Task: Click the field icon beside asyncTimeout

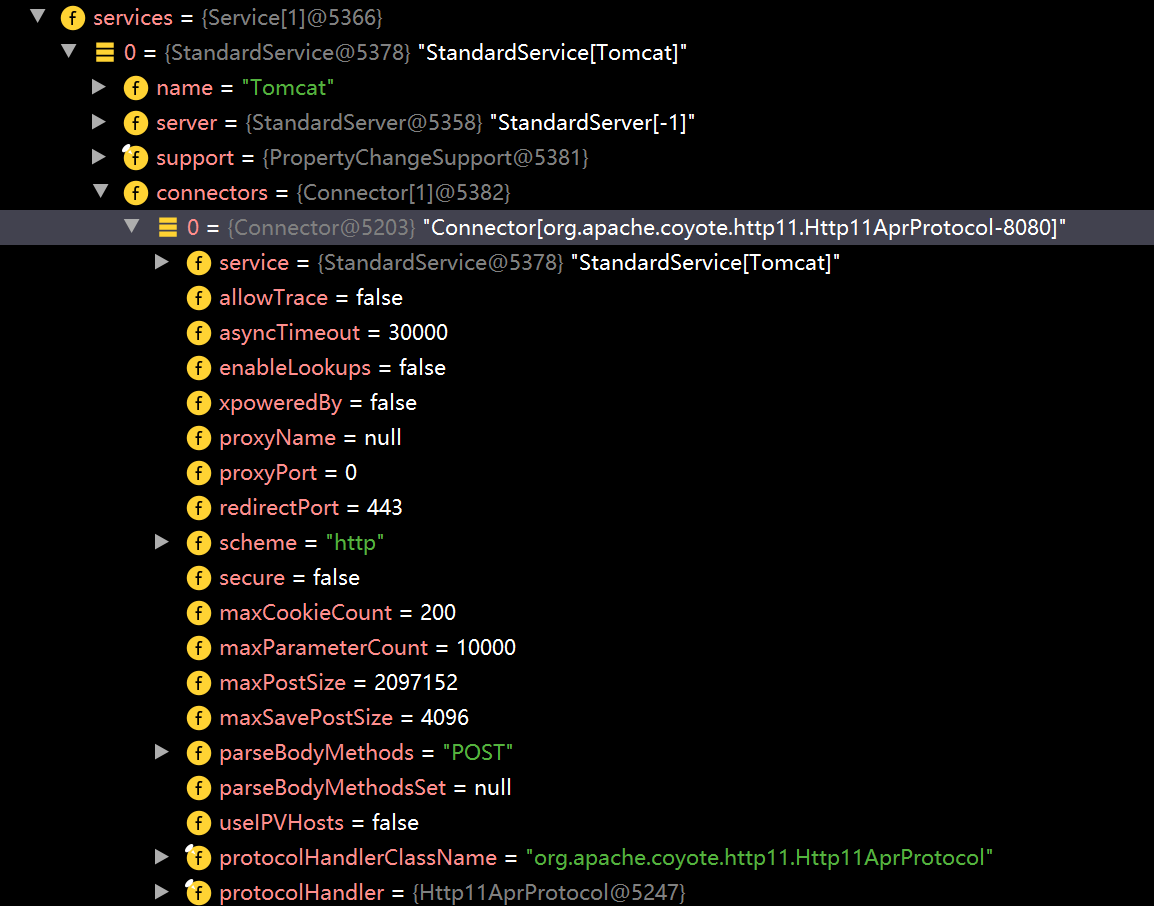Action: [199, 333]
